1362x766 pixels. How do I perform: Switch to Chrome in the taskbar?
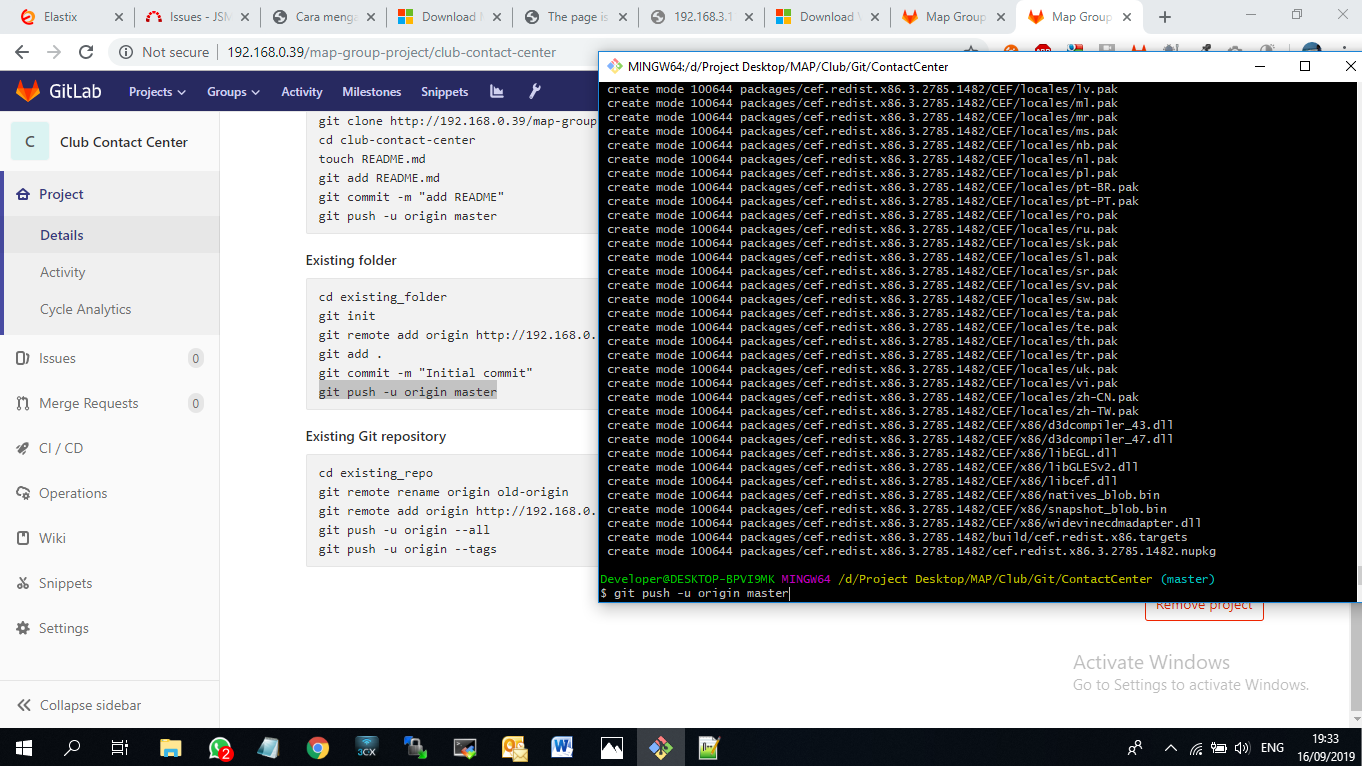[318, 747]
